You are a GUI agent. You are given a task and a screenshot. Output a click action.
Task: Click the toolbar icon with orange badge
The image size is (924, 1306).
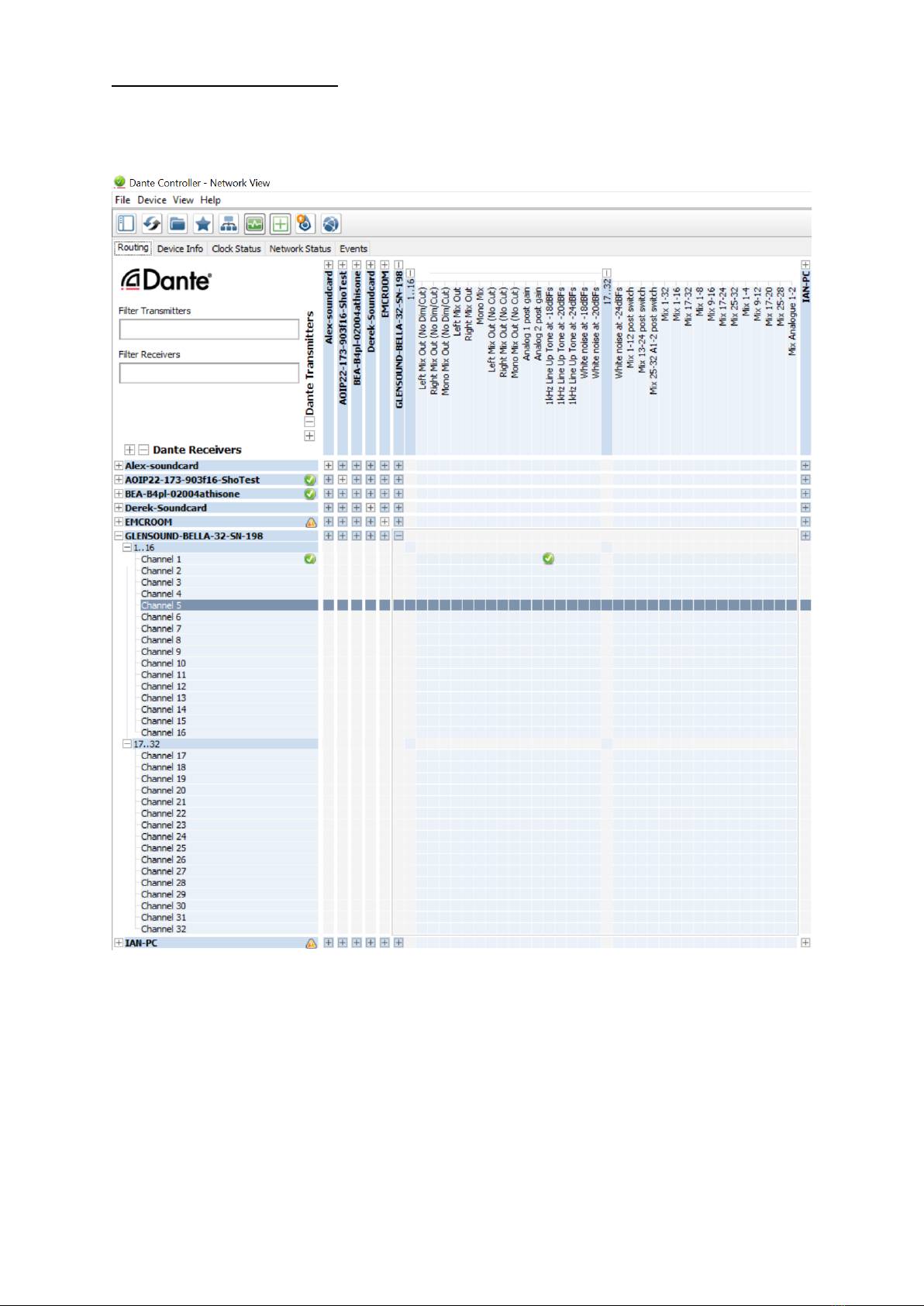pos(305,224)
